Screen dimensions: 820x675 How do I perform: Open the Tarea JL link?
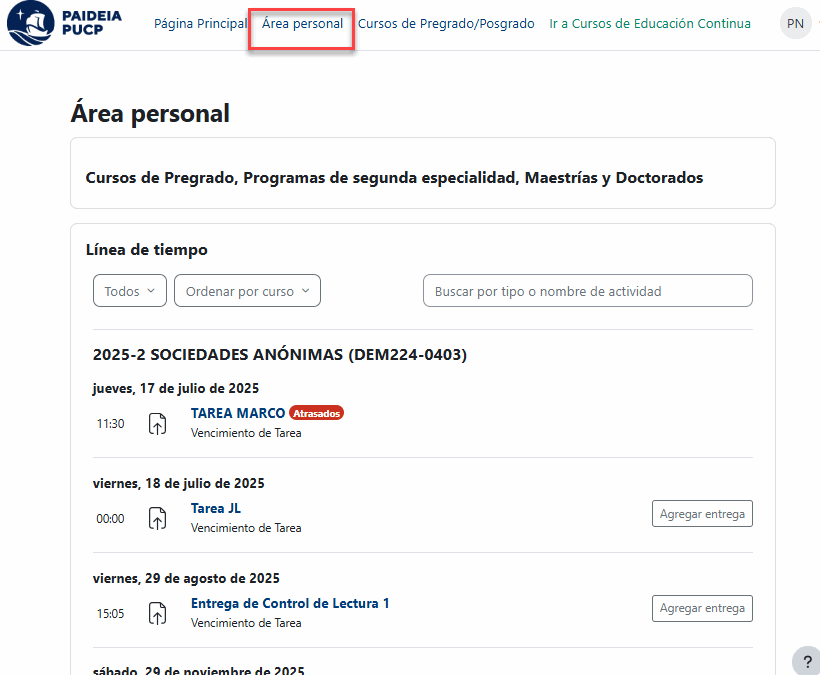[216, 508]
